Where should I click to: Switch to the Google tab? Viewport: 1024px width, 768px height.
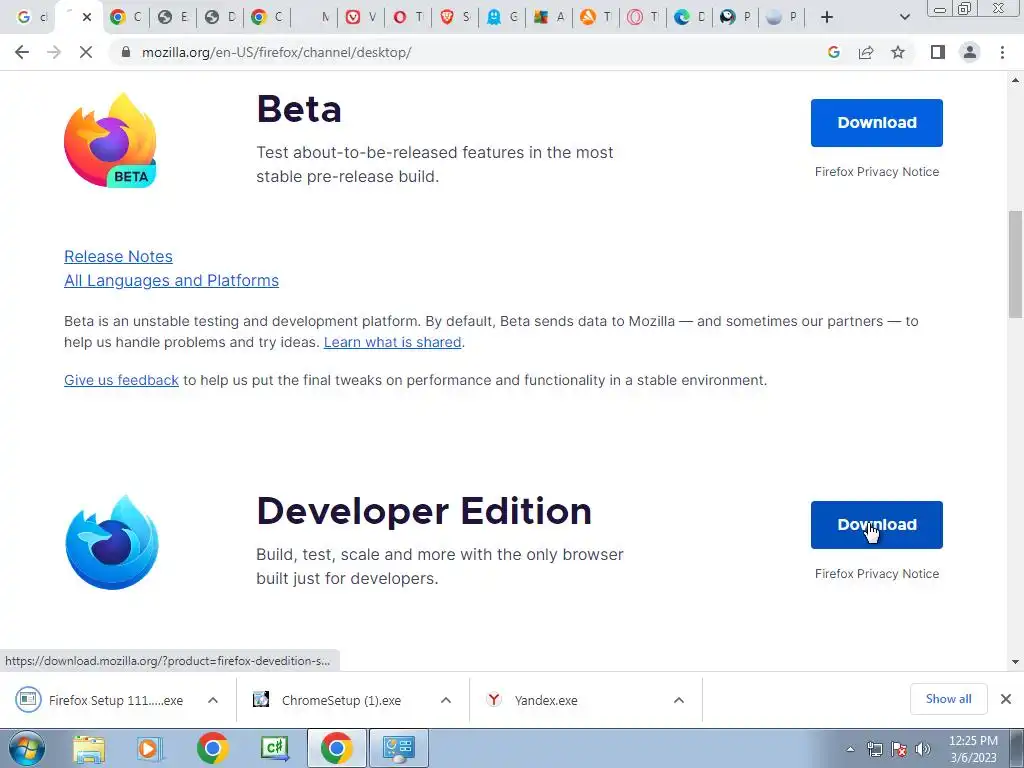click(x=31, y=17)
